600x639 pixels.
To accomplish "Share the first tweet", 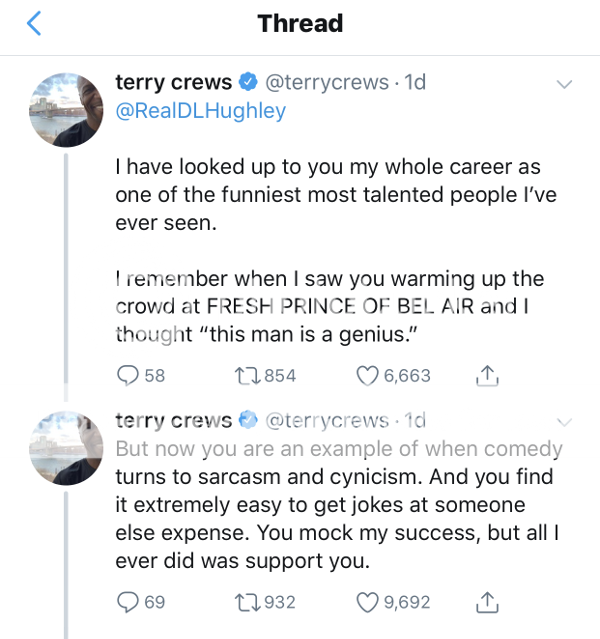I will [486, 375].
